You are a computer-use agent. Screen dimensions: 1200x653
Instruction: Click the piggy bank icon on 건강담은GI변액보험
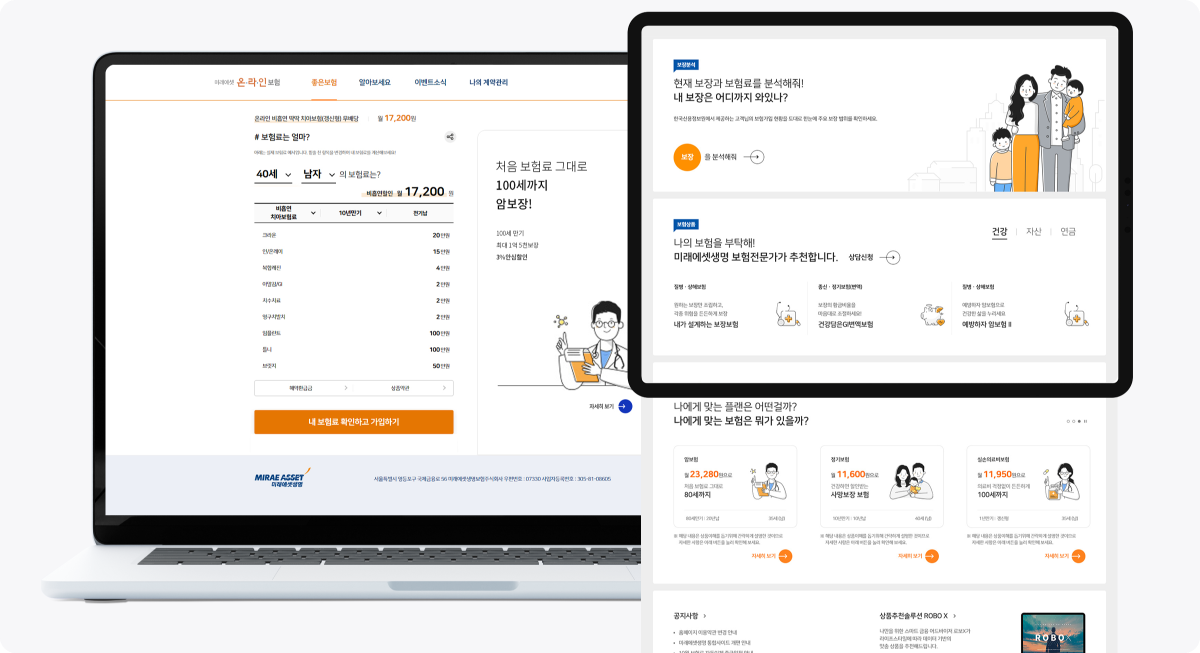932,315
